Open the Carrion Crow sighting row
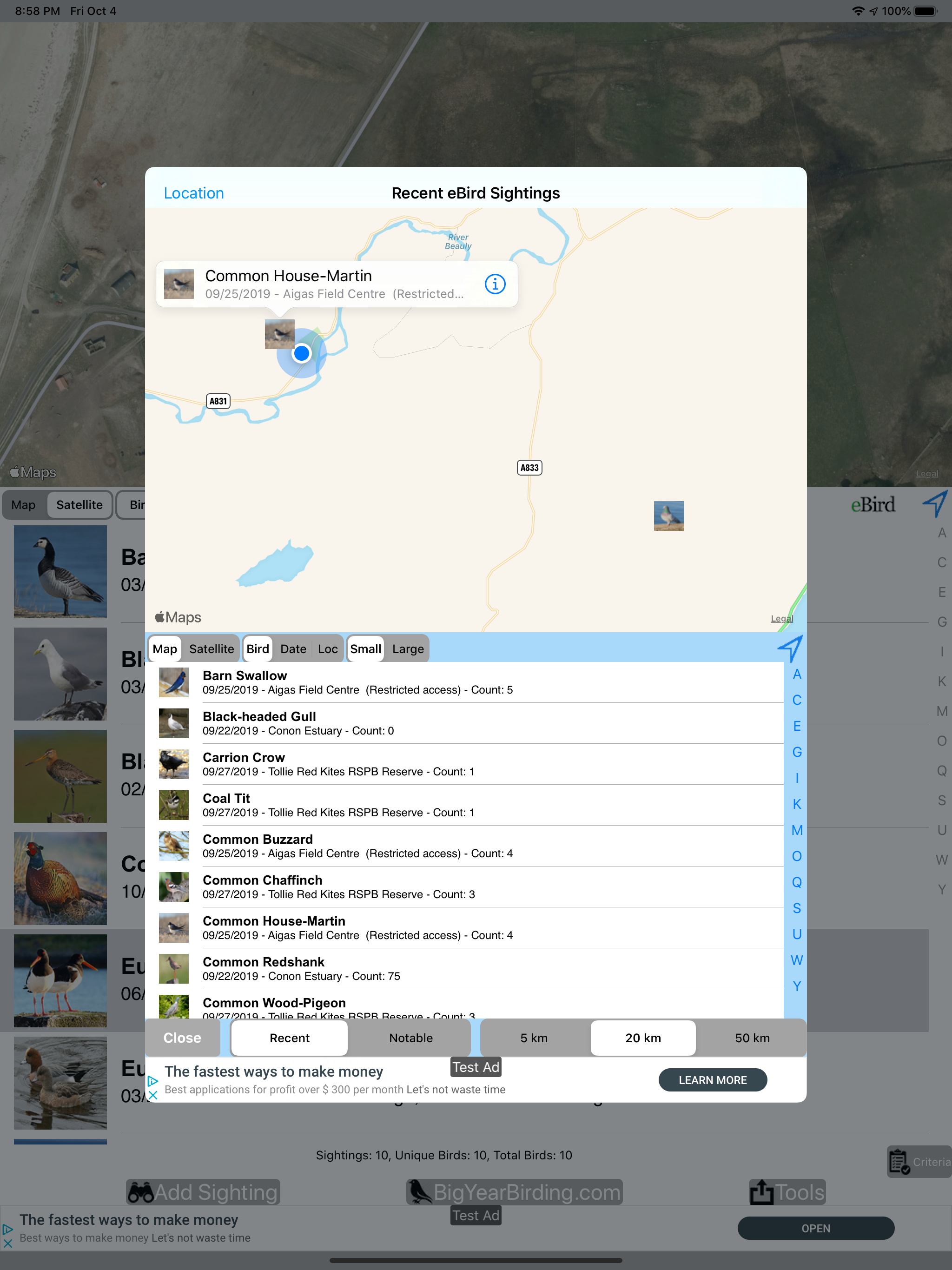Image resolution: width=952 pixels, height=1270 pixels. click(x=465, y=764)
